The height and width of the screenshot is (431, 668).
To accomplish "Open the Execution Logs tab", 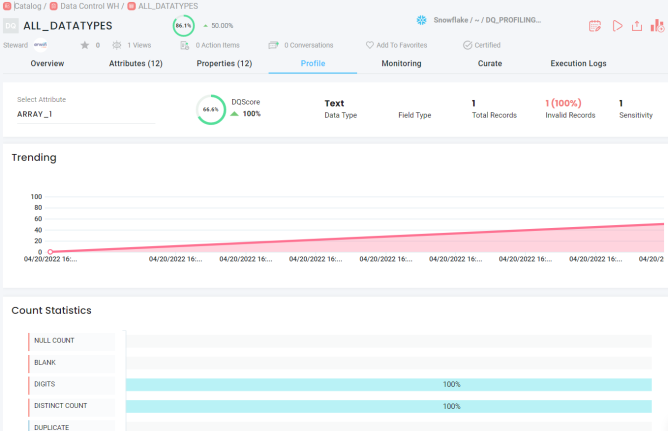I will pyautogui.click(x=578, y=64).
